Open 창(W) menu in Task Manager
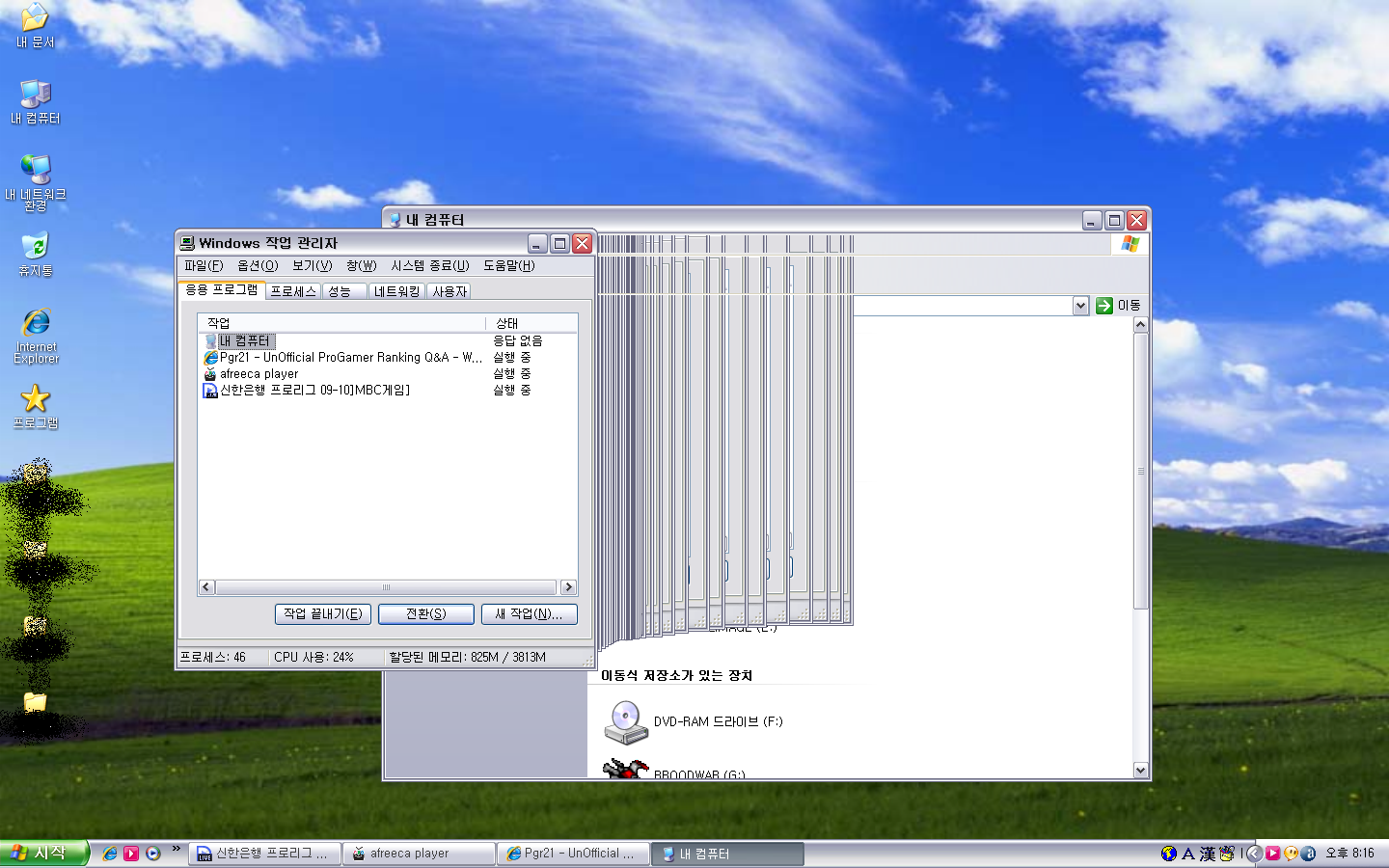This screenshot has height=868, width=1389. (362, 265)
